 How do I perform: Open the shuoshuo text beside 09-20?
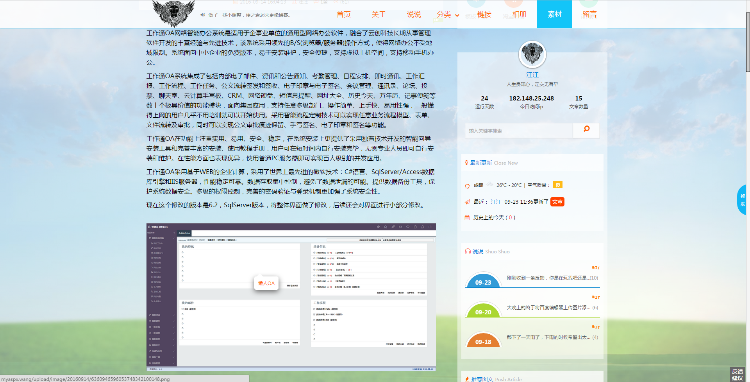[552, 307]
